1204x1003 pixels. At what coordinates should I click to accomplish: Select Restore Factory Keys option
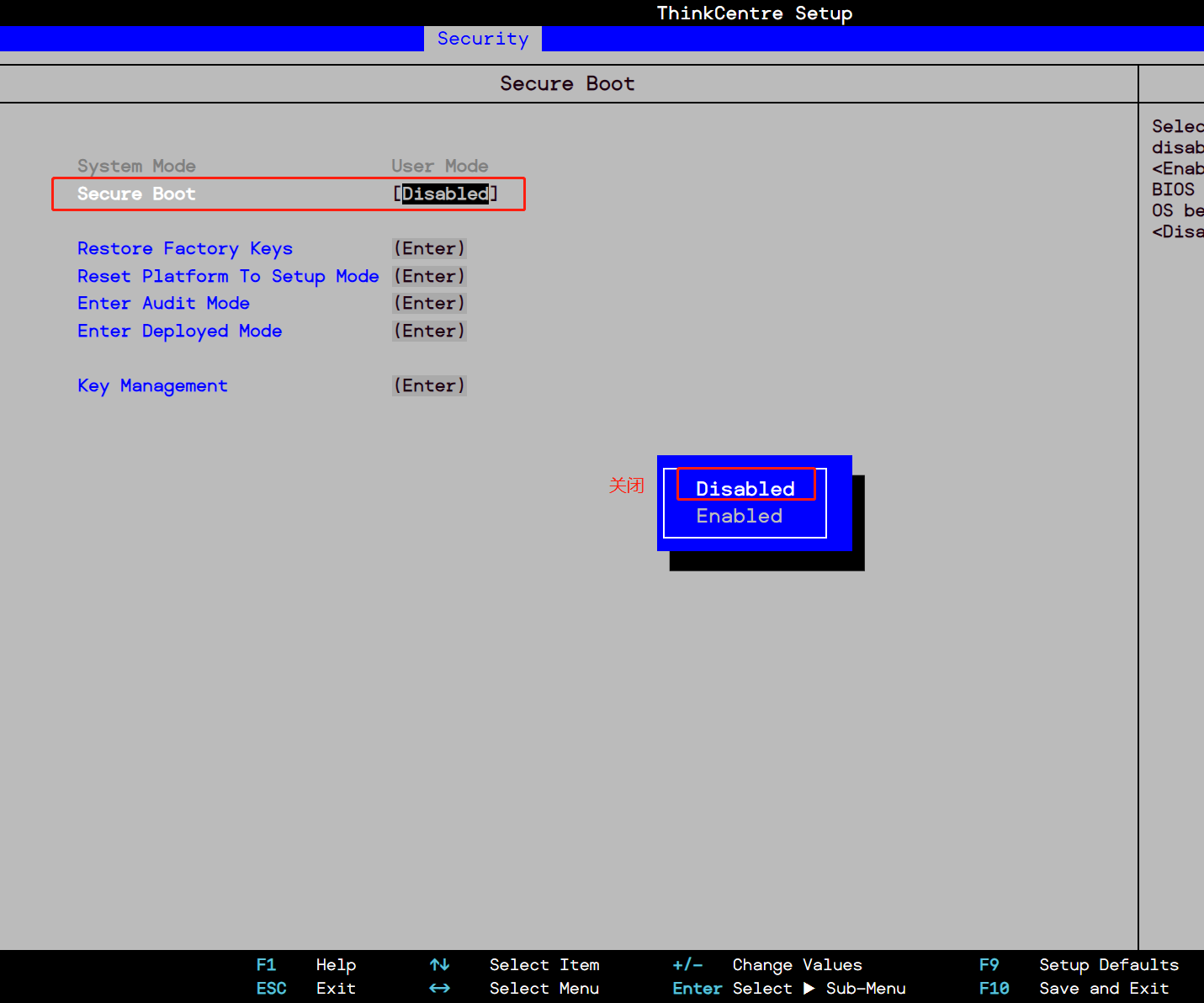(x=184, y=248)
